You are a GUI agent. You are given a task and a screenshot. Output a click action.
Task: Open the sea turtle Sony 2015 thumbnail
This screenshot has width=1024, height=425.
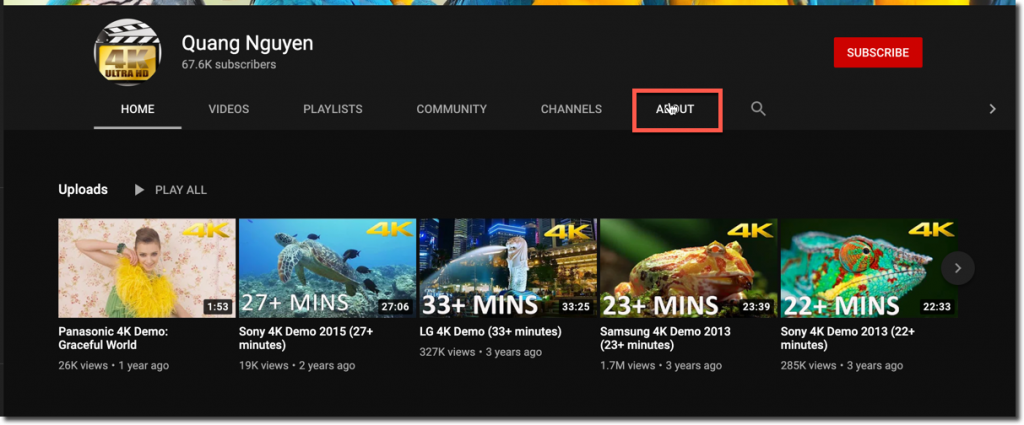[x=327, y=268]
